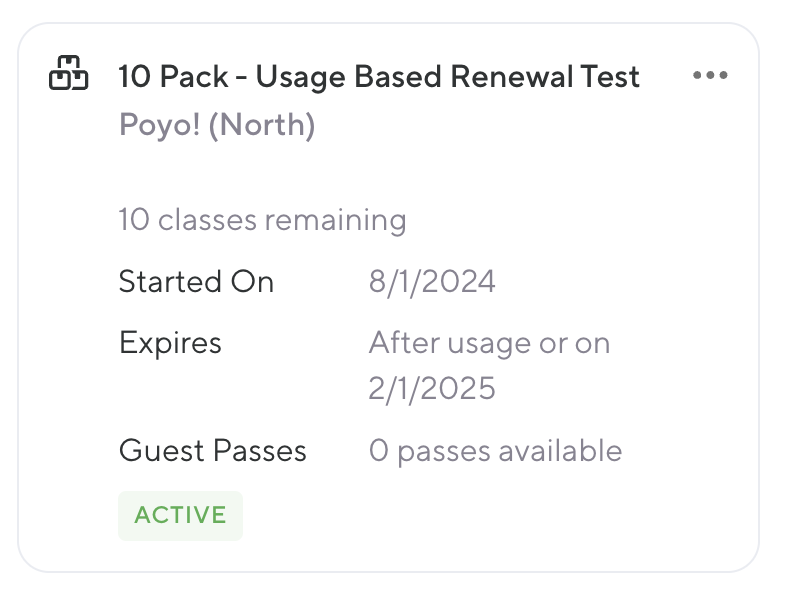
Task: Select the 2/1/2025 expiration date
Action: pyautogui.click(x=432, y=388)
